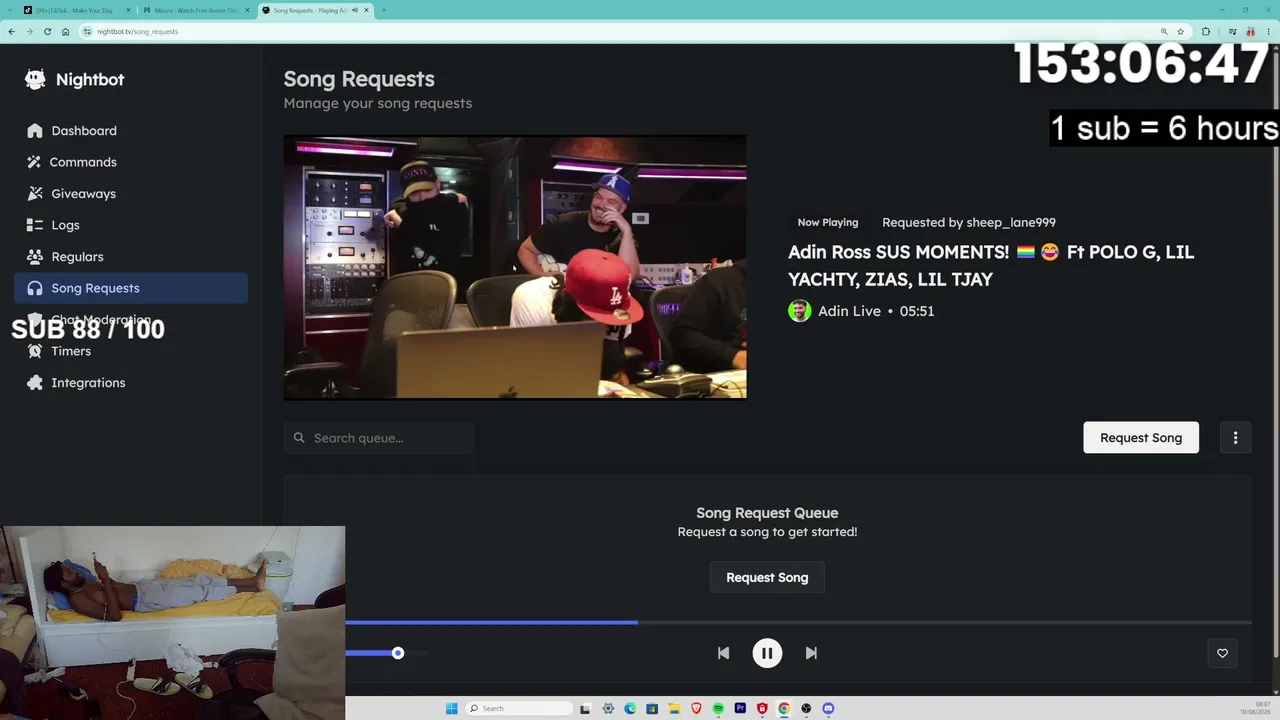
Task: Click the white Request Song button
Action: coord(1141,438)
